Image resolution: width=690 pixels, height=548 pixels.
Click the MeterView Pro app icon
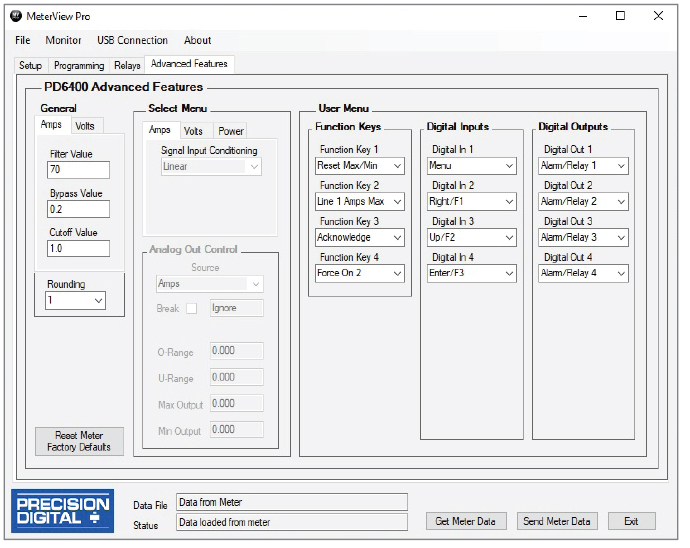tap(15, 16)
